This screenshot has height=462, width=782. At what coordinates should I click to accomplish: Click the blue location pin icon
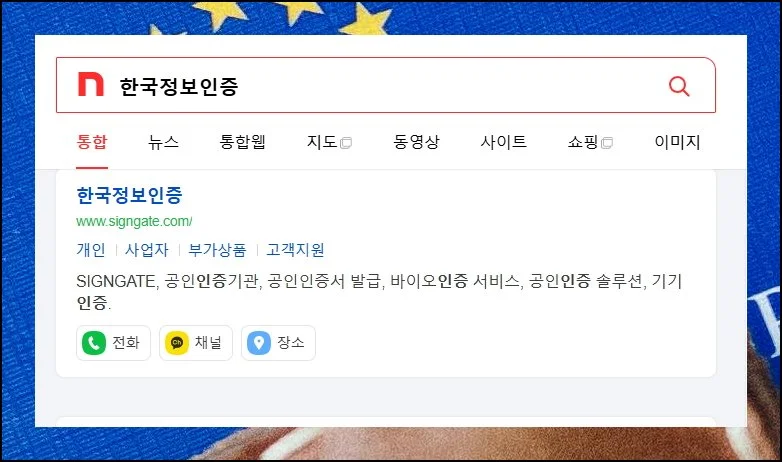[x=259, y=343]
